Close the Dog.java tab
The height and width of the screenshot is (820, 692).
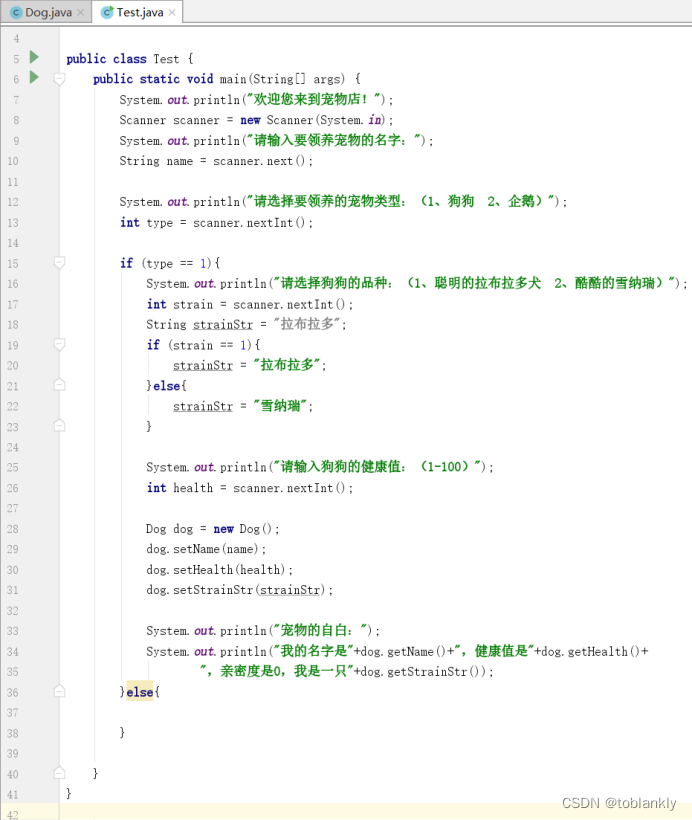pos(81,13)
